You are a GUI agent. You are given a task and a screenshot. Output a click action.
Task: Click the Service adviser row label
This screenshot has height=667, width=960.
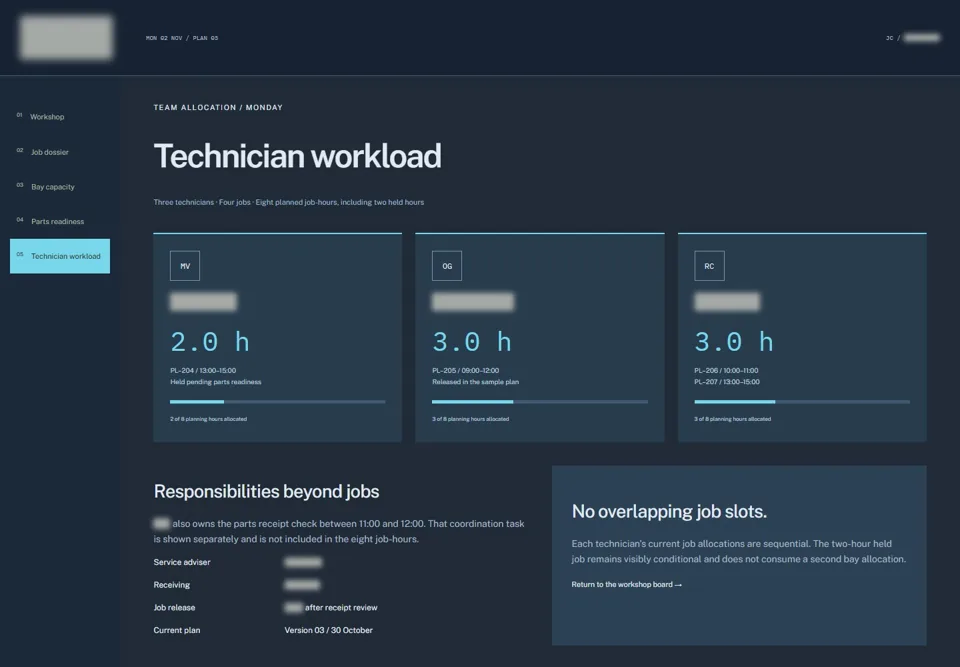[x=182, y=562]
